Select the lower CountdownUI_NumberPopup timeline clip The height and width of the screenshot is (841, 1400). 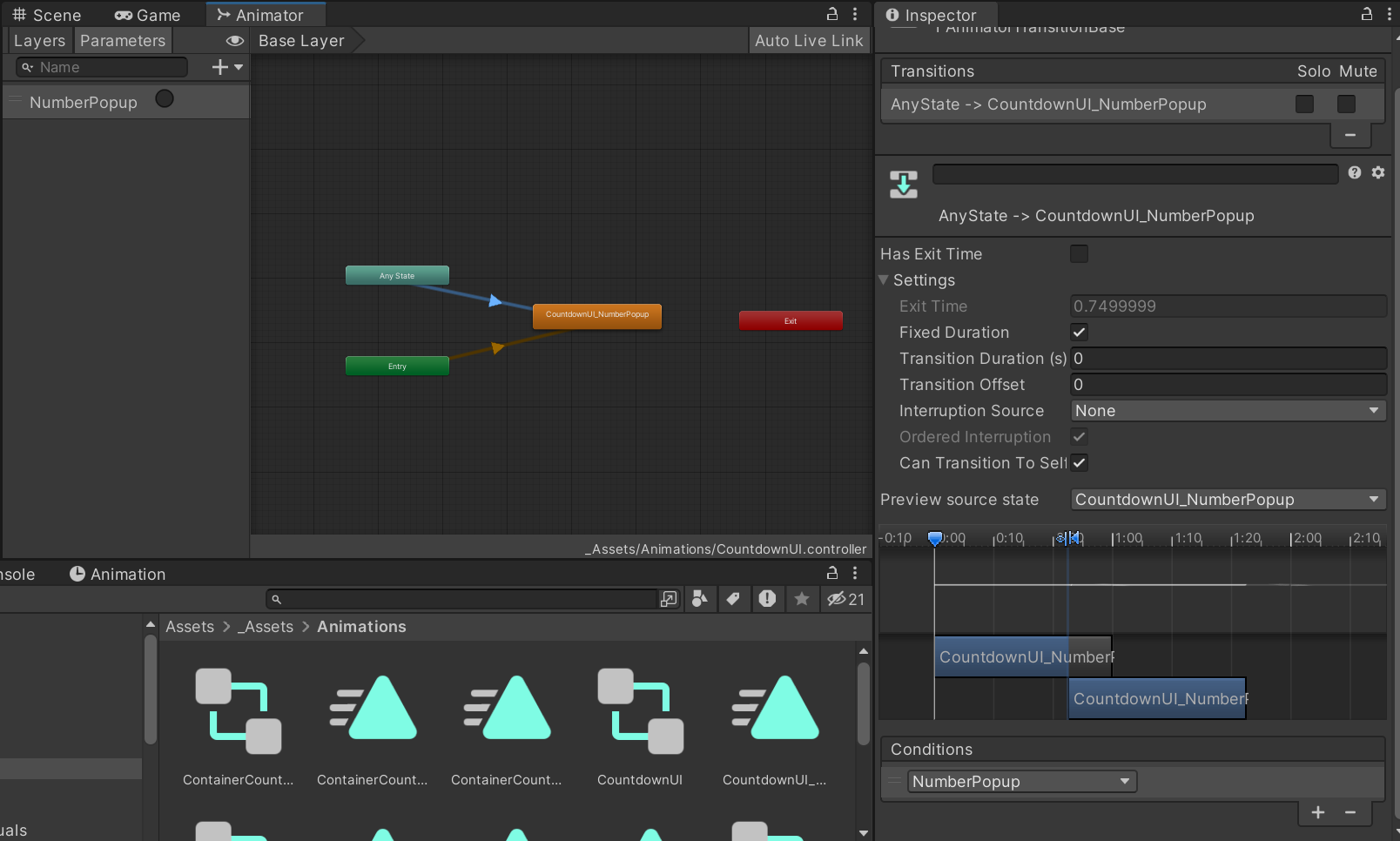click(1157, 698)
